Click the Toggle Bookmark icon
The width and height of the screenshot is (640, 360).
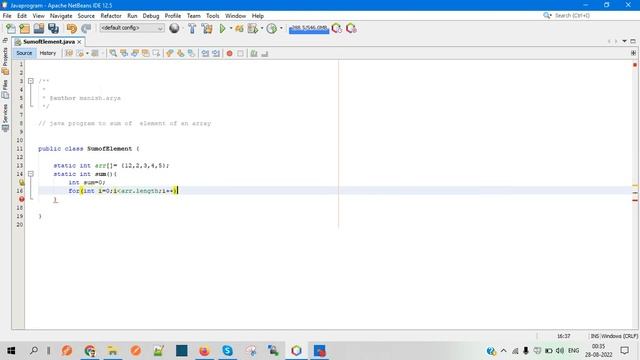pyautogui.click(x=191, y=53)
